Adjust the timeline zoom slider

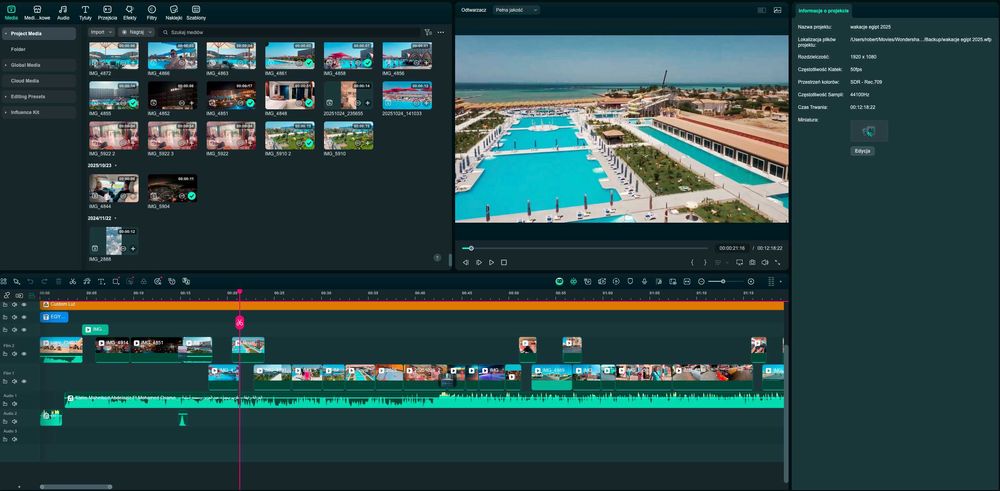[726, 281]
